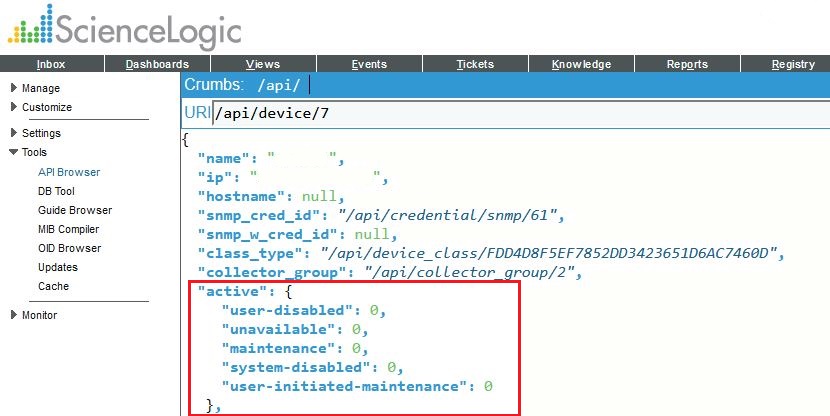This screenshot has height=416, width=830.
Task: Open the DB Tool link
Action: coord(56,191)
